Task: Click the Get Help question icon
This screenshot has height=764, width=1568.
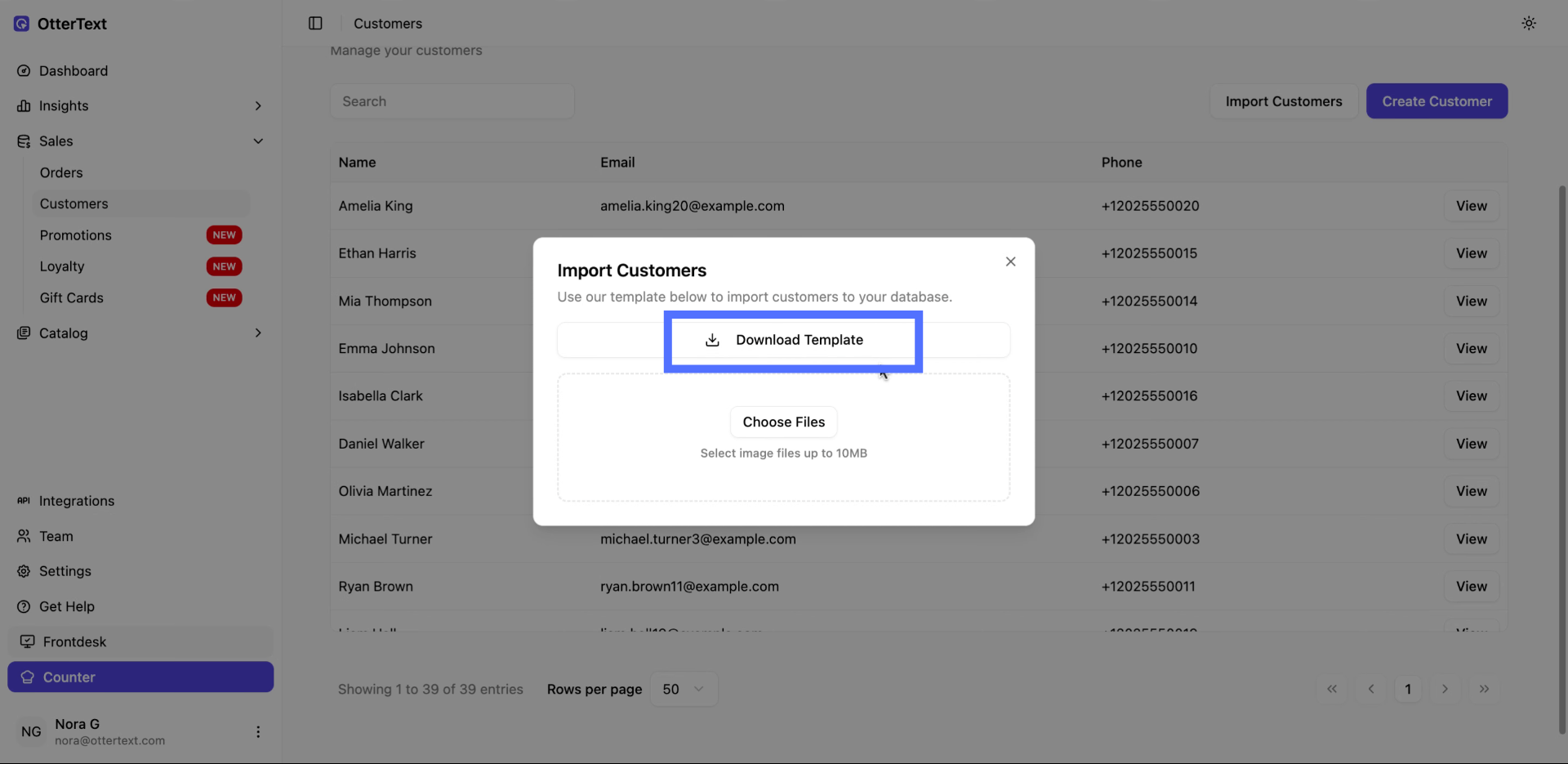Action: pos(24,607)
